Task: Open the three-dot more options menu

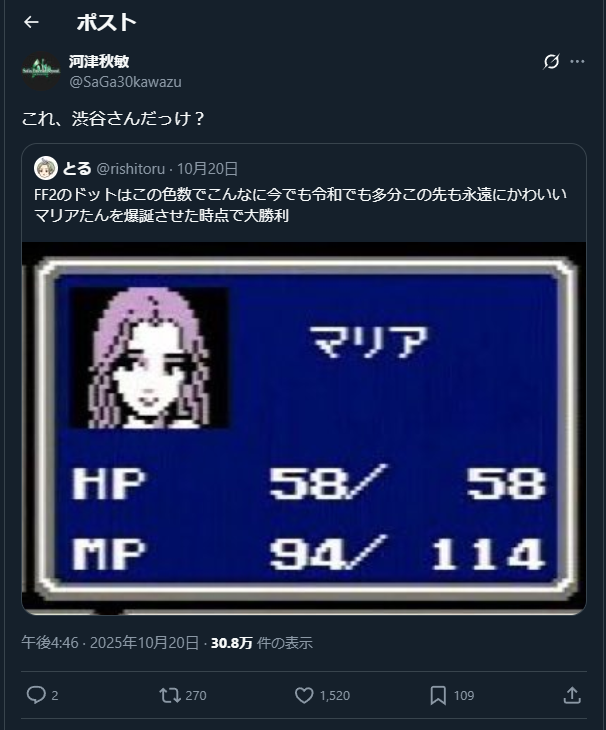Action: [577, 61]
